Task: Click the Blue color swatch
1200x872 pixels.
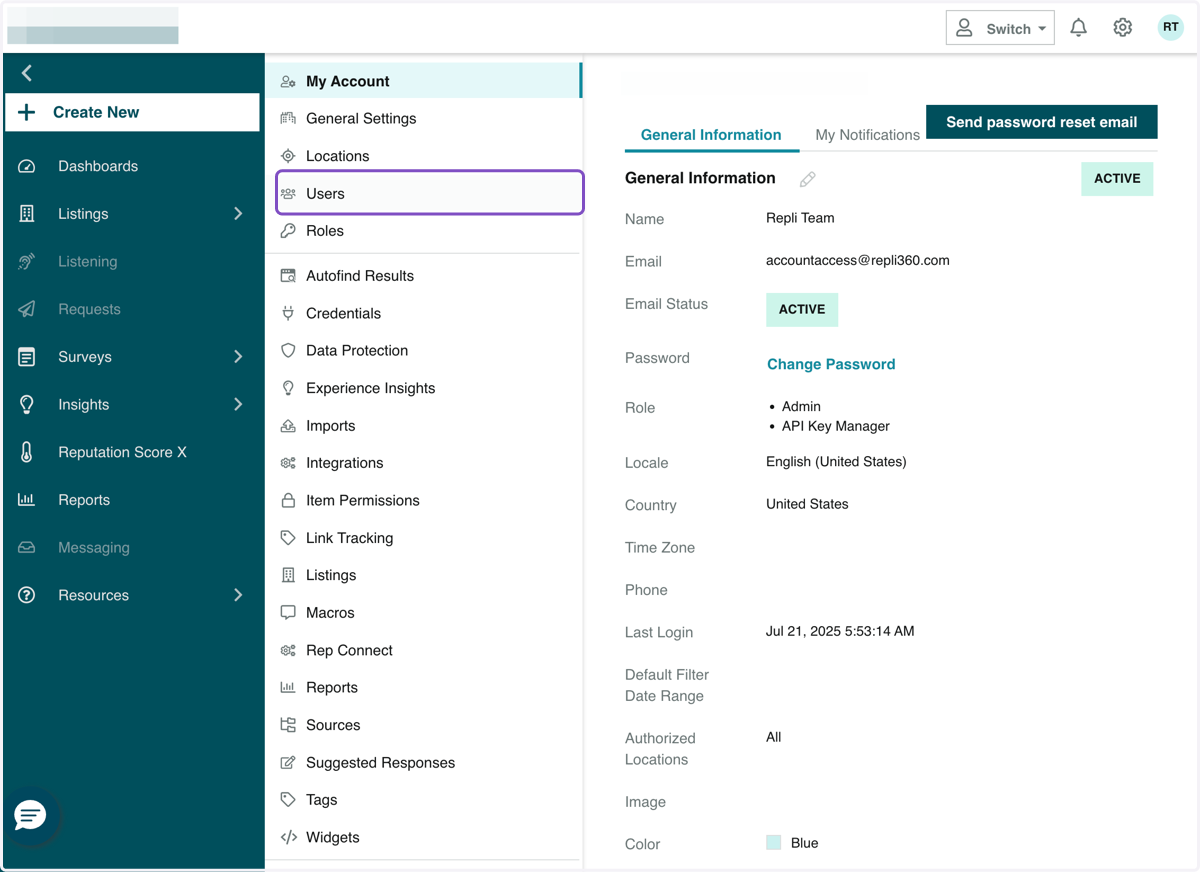Action: [773, 843]
